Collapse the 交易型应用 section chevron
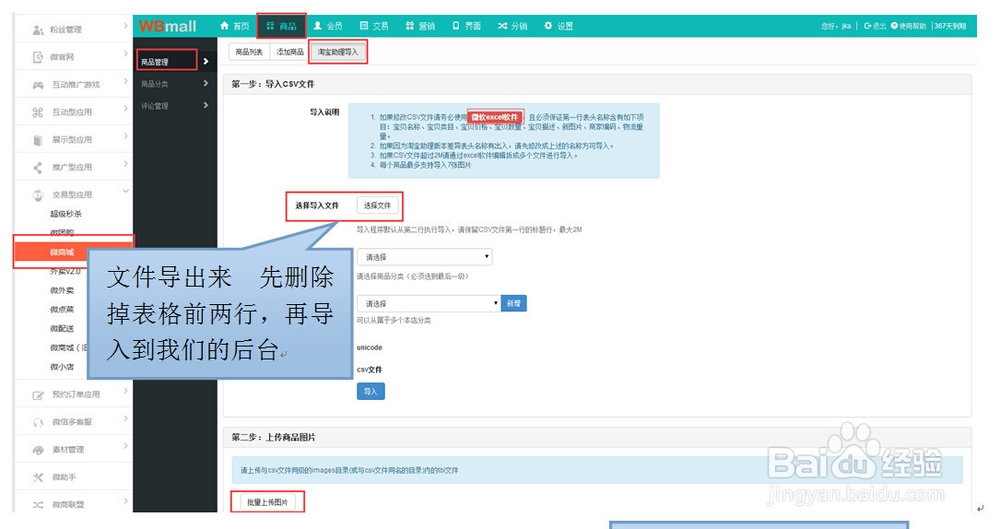This screenshot has width=1000, height=529. pyautogui.click(x=126, y=191)
